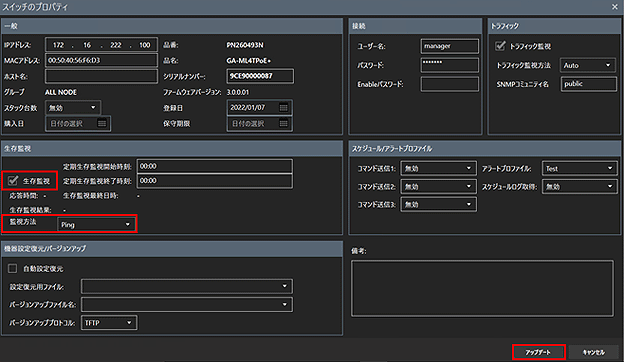
Task: Open the トラフィック監視方法 Auto dropdown
Action: [x=588, y=65]
